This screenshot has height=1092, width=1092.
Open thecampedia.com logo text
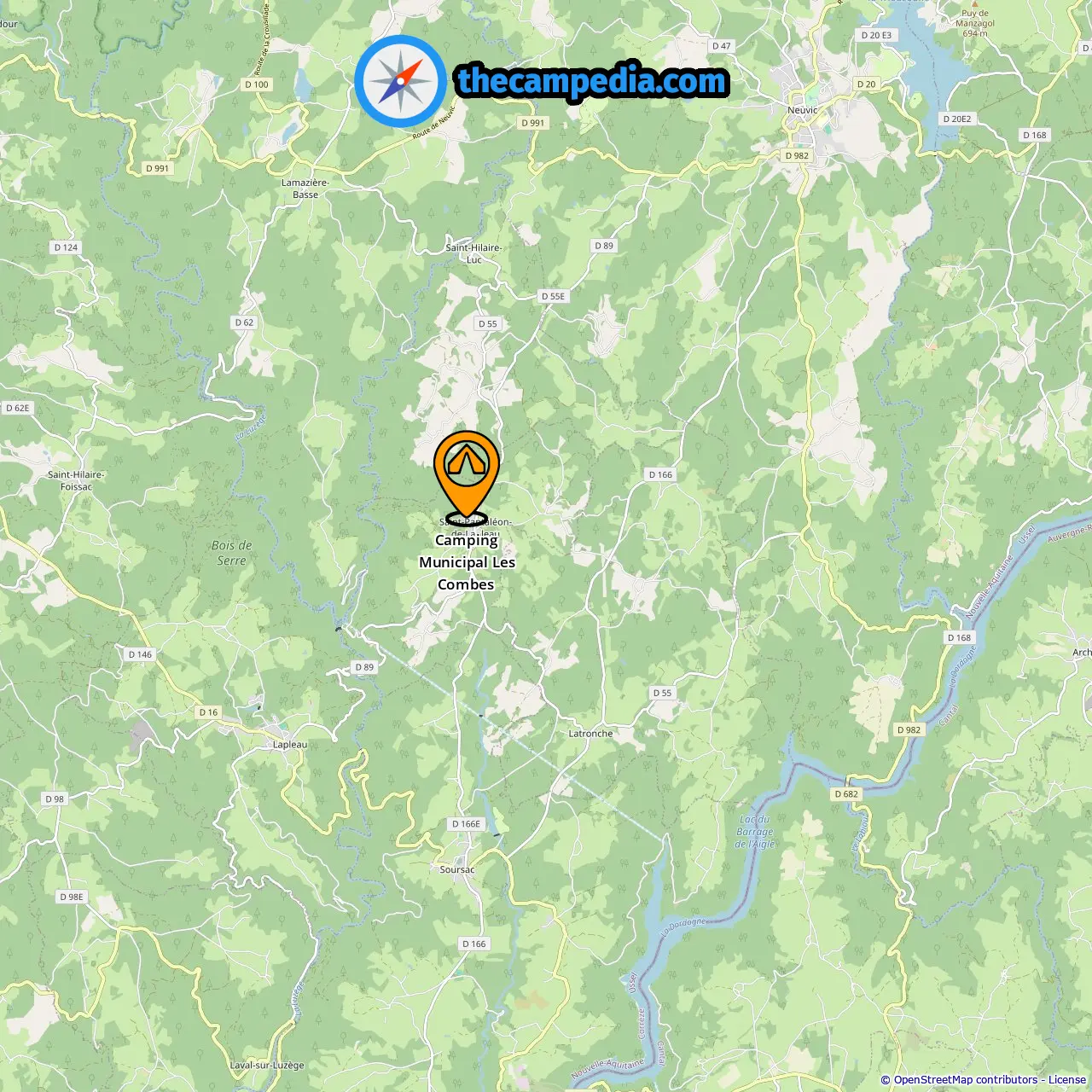(592, 82)
